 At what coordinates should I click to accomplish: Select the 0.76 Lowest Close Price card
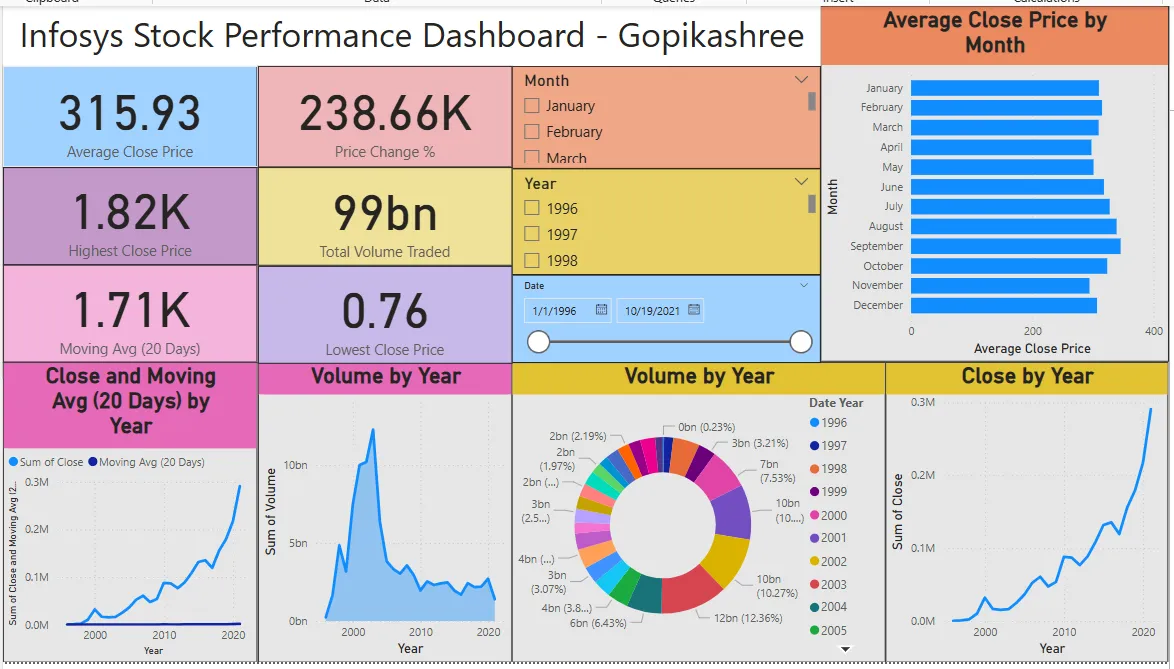coord(385,315)
